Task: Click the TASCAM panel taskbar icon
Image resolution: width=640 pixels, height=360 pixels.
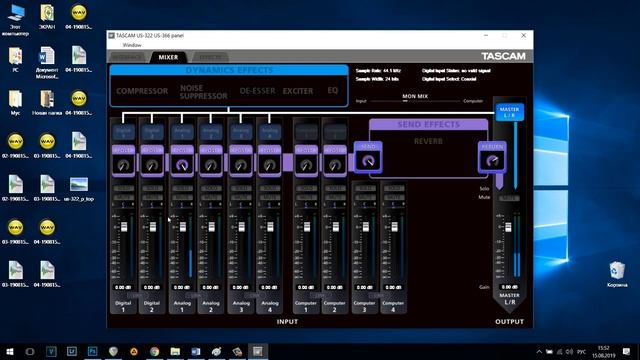Action: tap(258, 351)
